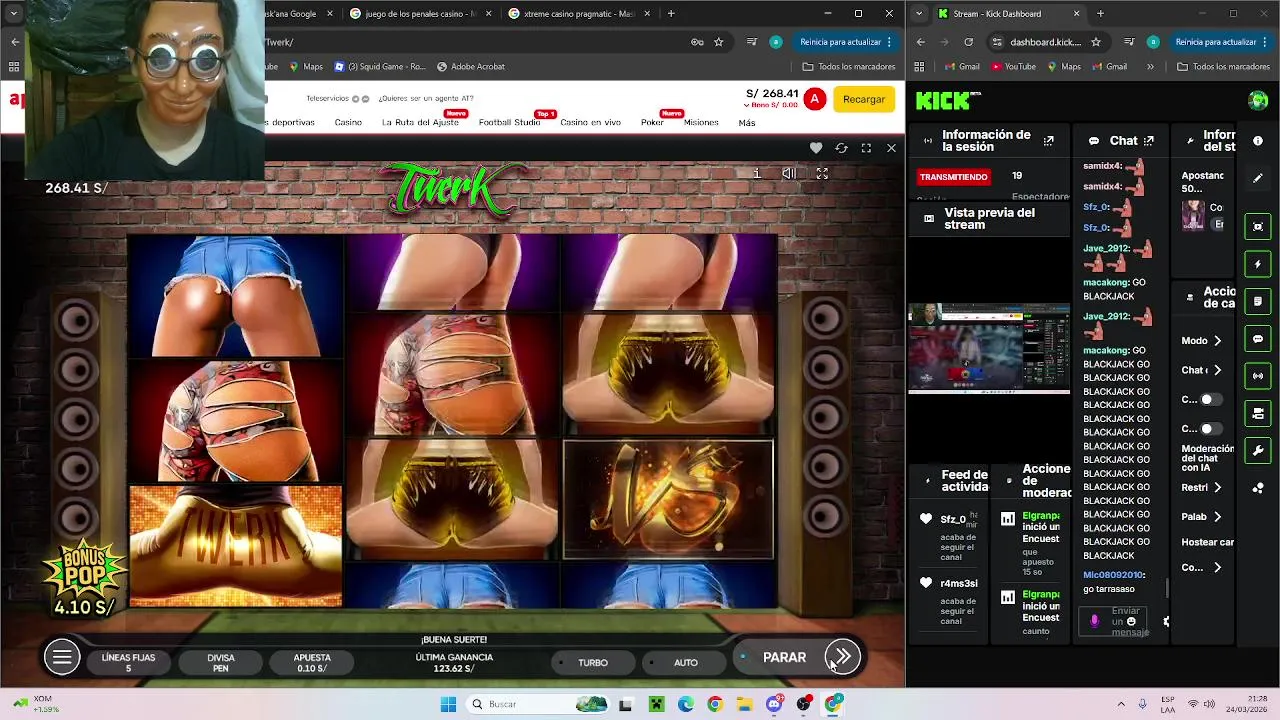The image size is (1280, 720).
Task: Toggle the lightning bolt icon in Kick sidebar
Action: point(1258,264)
